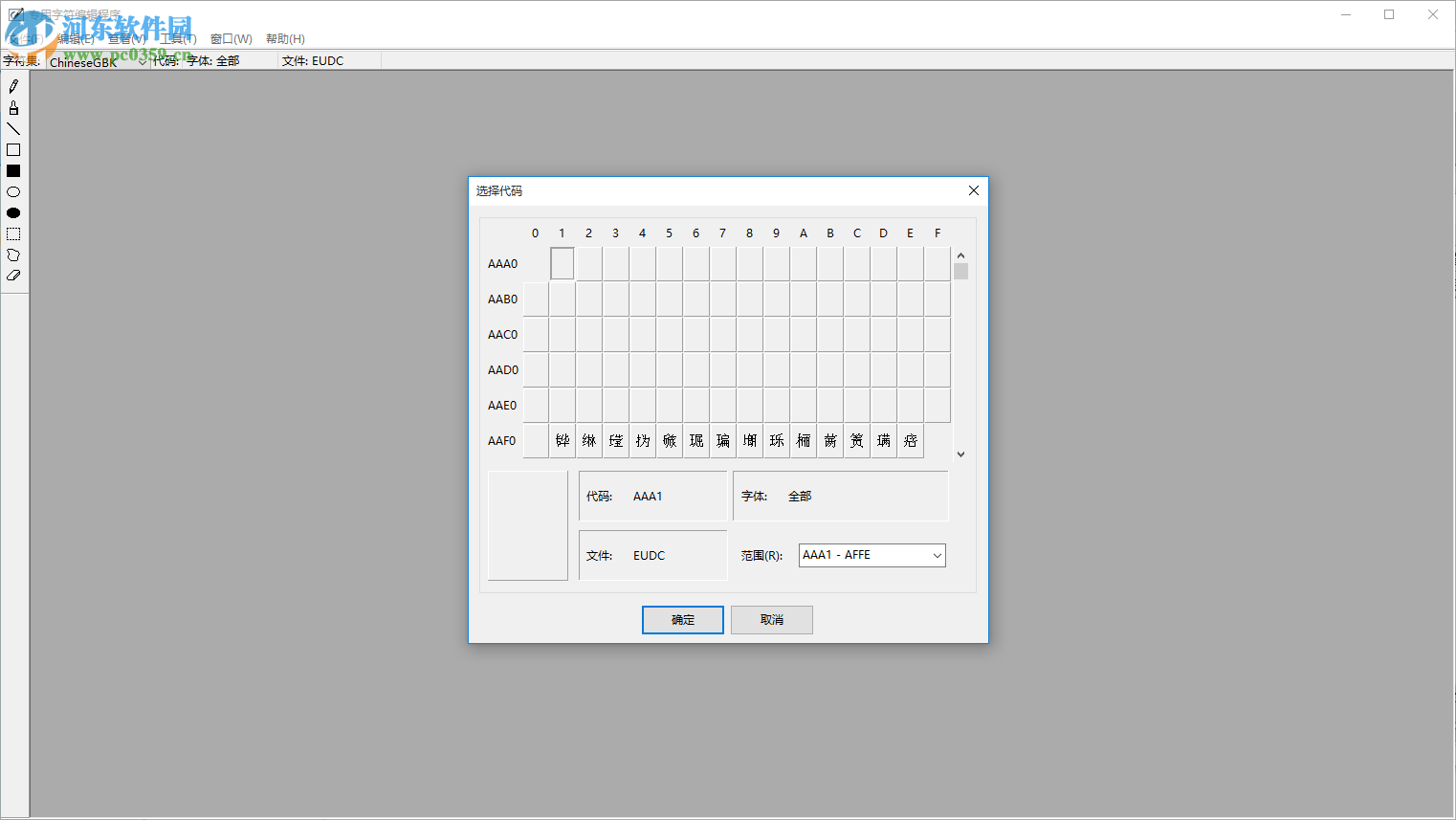Open the 编辑(E) menu
The width and height of the screenshot is (1456, 820).
(x=76, y=39)
